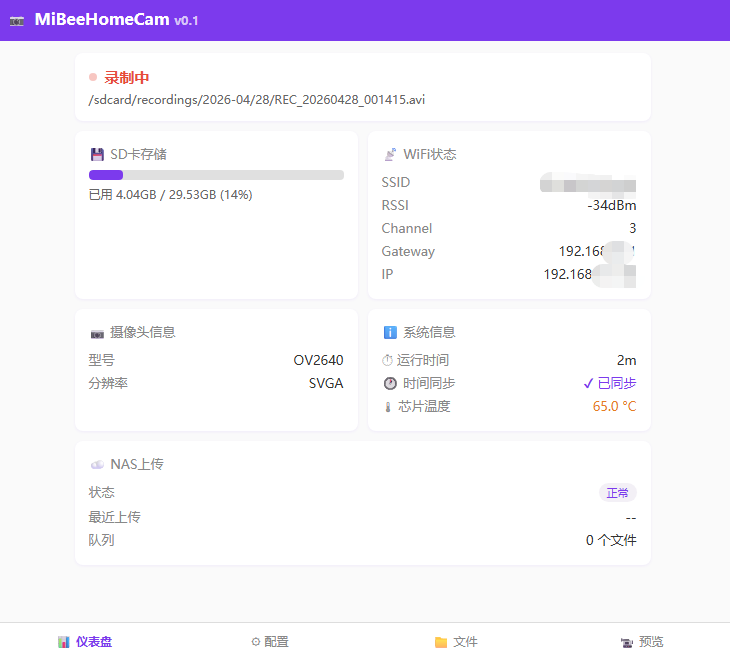Click the SVGA resolution value
730x655 pixels.
coord(326,383)
